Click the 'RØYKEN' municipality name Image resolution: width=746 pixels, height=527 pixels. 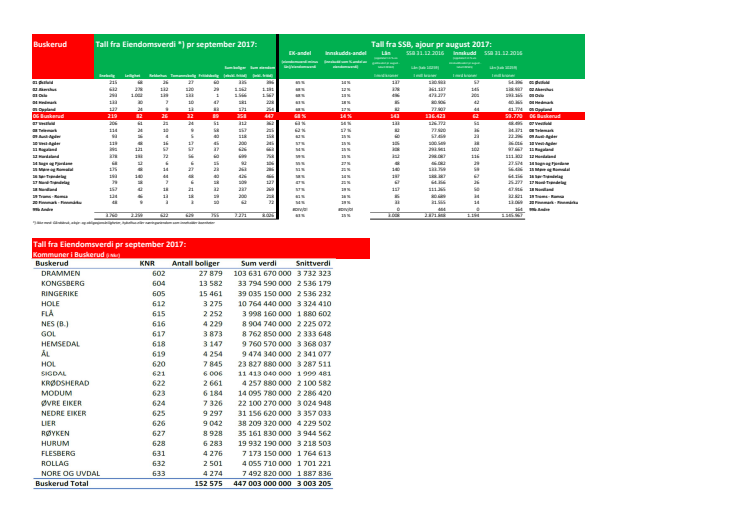click(55, 434)
